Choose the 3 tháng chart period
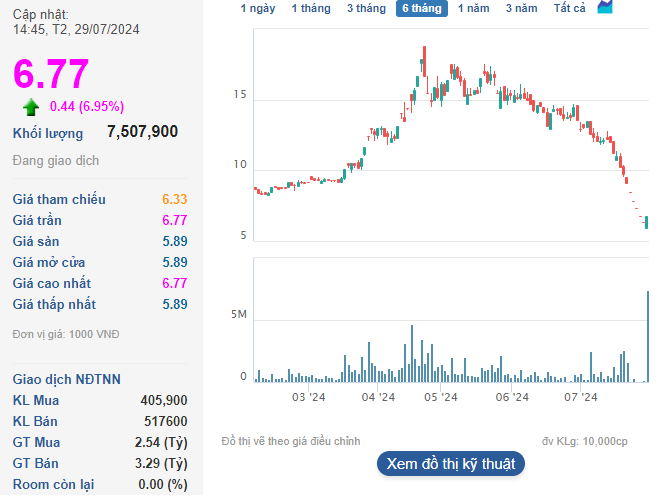 366,8
